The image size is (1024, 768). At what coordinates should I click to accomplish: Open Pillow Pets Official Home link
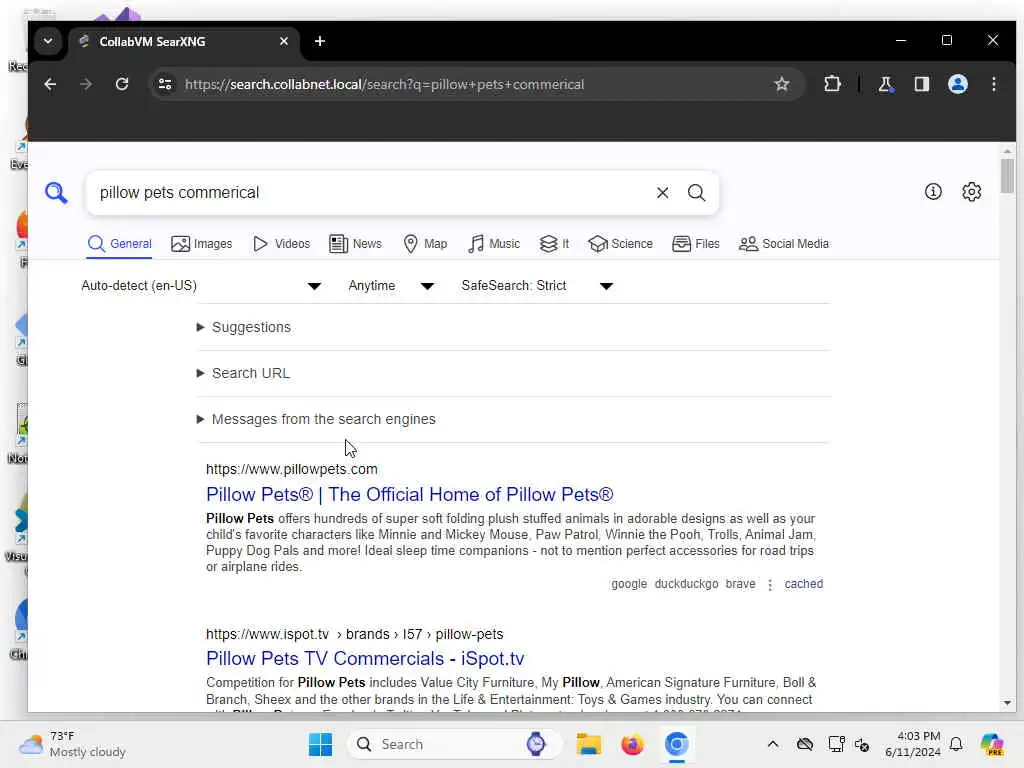click(409, 494)
